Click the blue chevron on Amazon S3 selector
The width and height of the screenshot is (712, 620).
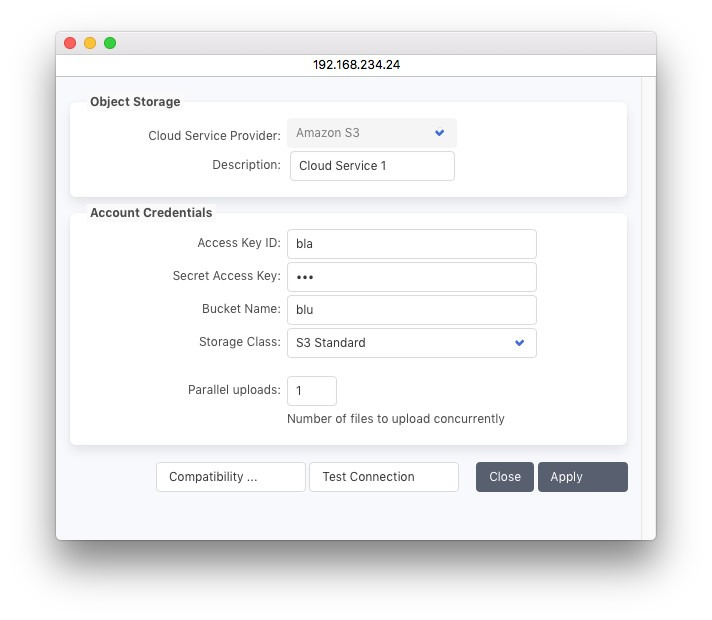(439, 133)
